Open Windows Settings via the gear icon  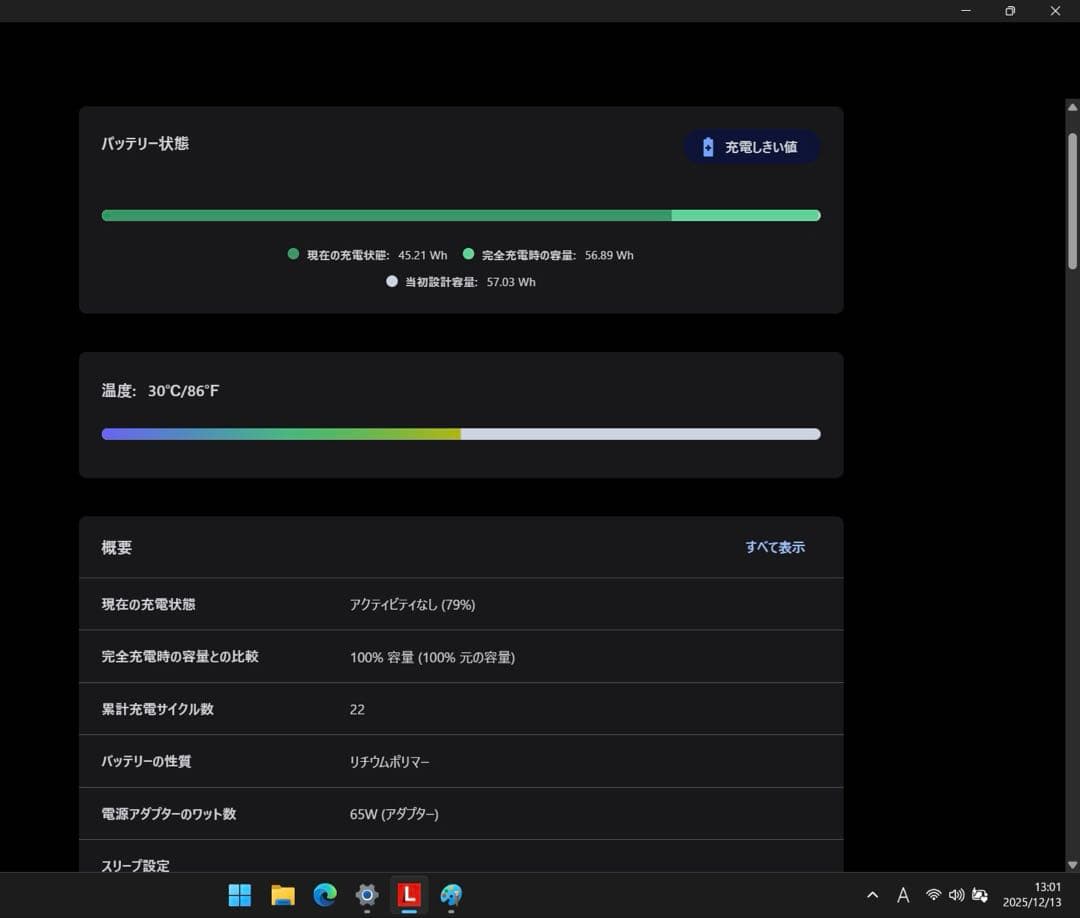point(366,895)
